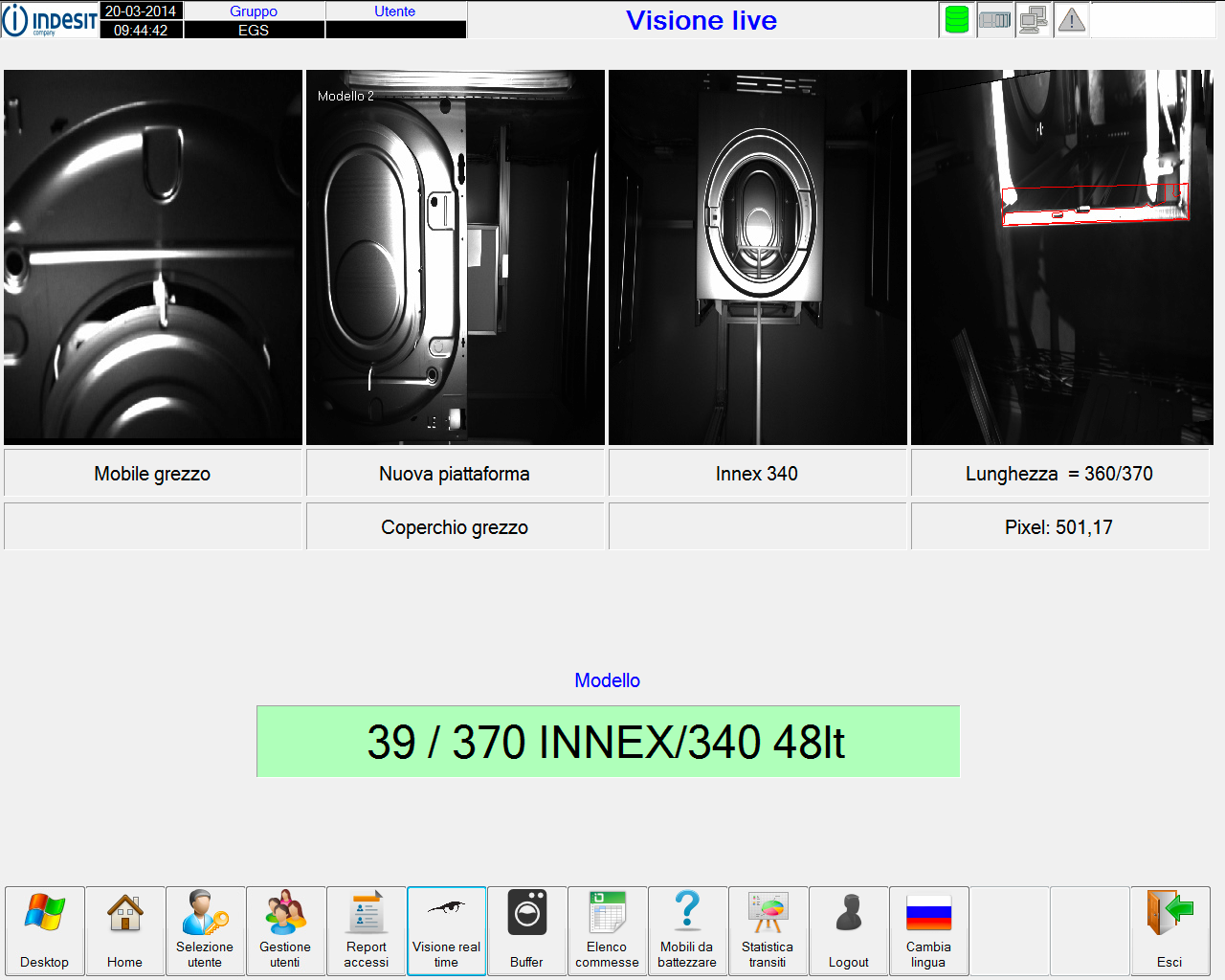
Task: Click the Logout button
Action: pyautogui.click(x=849, y=931)
